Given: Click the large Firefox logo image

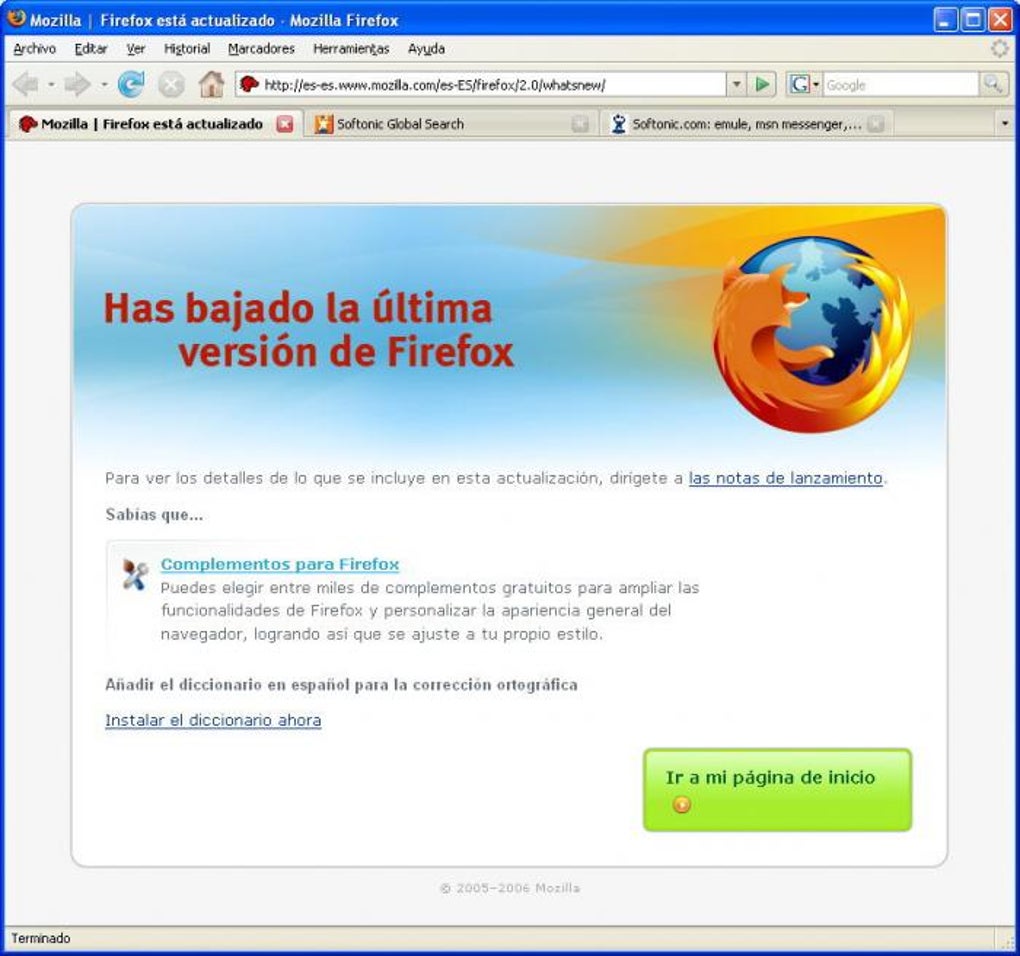Looking at the screenshot, I should tap(812, 334).
